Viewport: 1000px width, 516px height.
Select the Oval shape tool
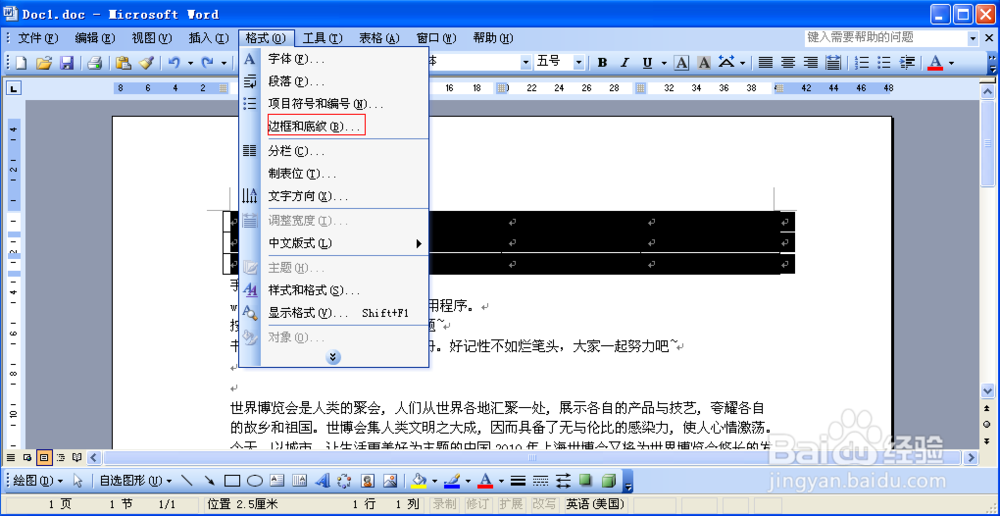(254, 480)
